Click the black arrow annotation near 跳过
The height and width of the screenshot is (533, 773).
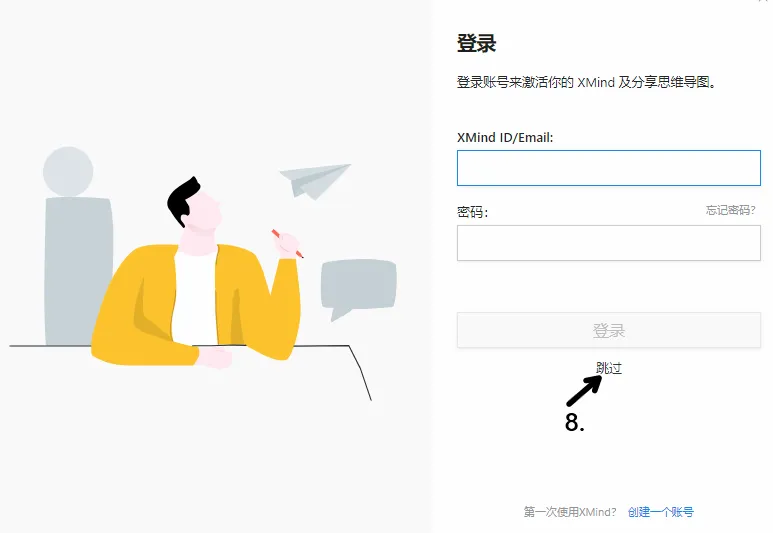pyautogui.click(x=585, y=390)
